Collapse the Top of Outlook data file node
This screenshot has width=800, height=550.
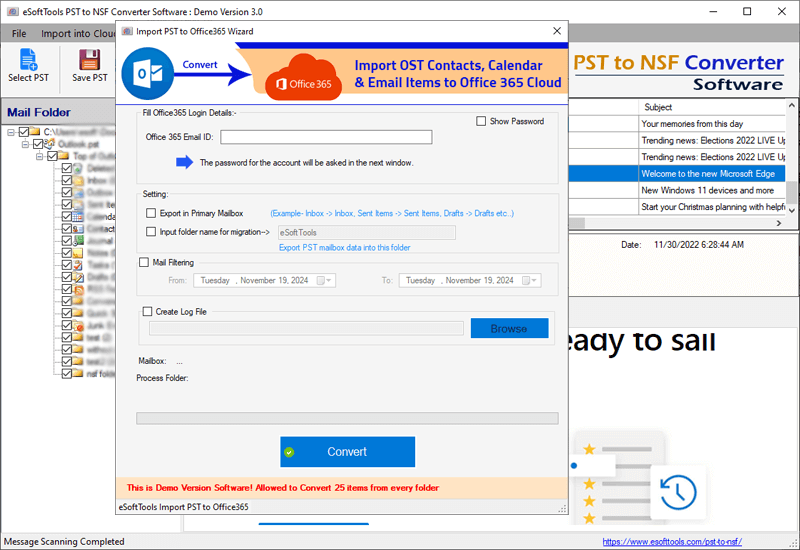[39, 156]
